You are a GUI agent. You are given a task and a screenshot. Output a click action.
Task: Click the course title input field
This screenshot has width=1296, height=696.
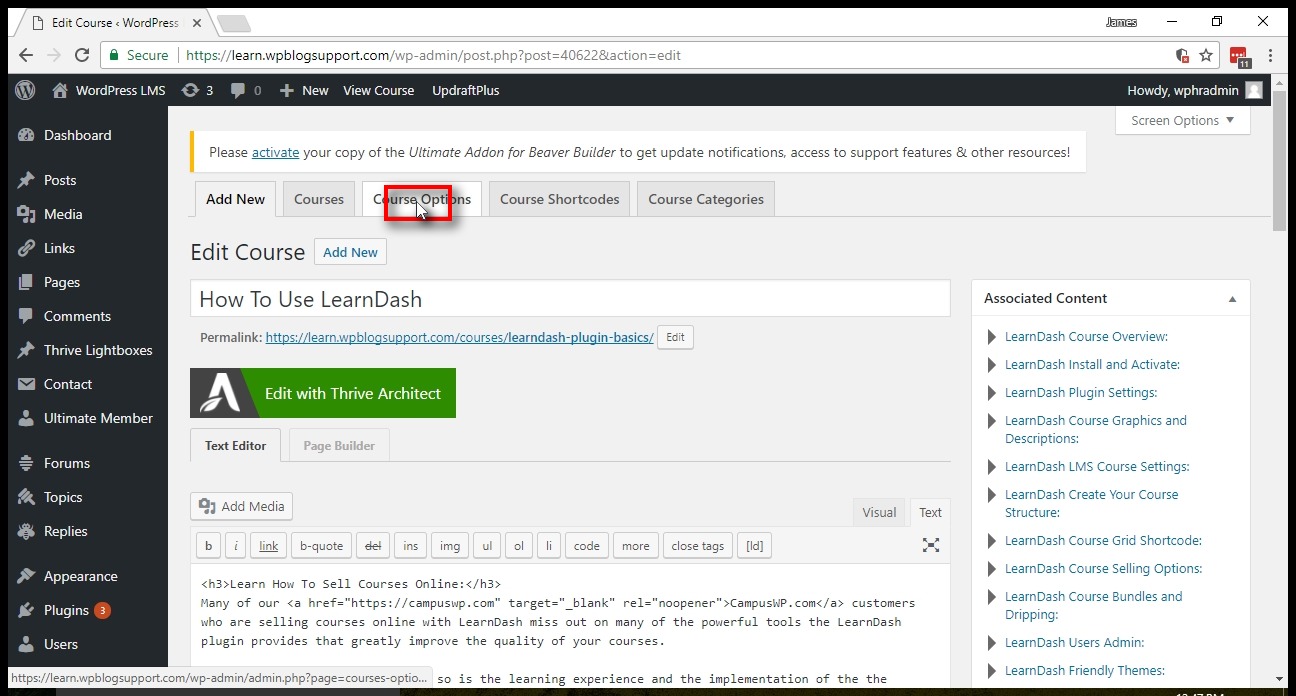[570, 299]
